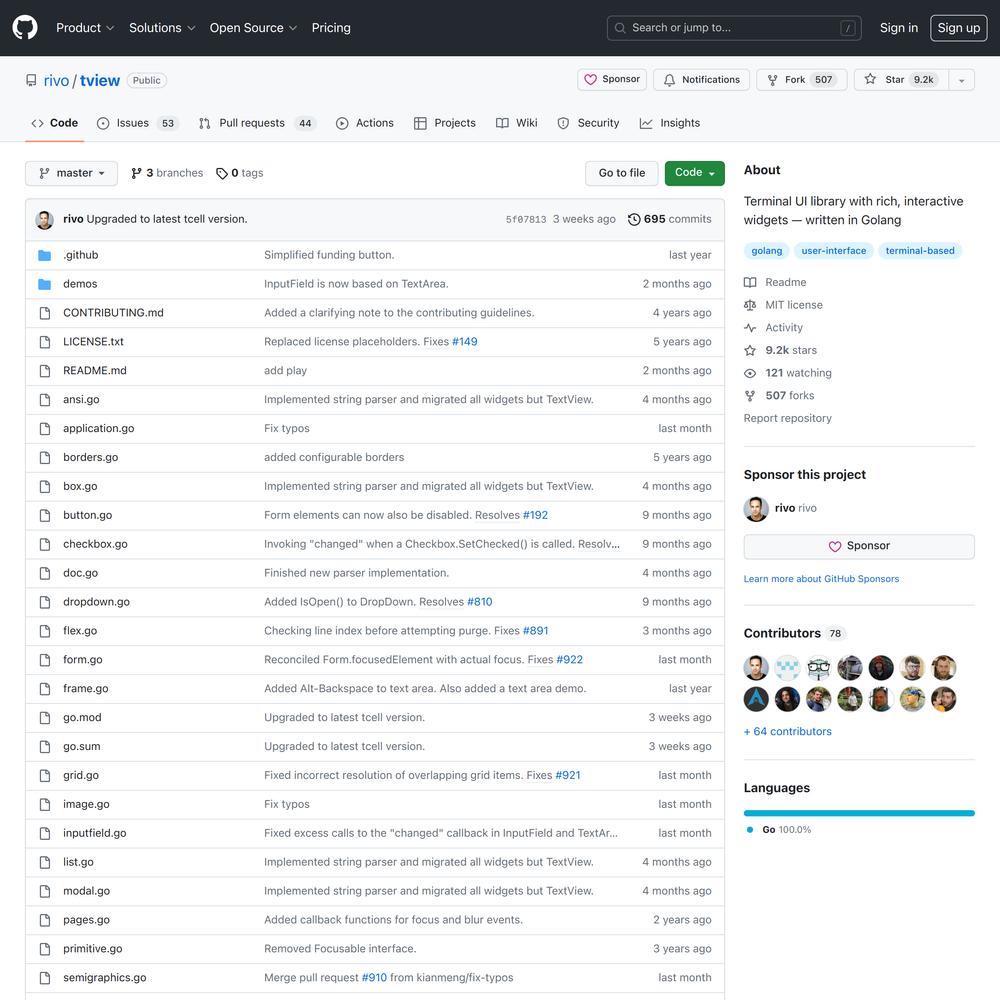This screenshot has width=1000, height=1000.
Task: Click the tview repository name
Action: click(99, 80)
